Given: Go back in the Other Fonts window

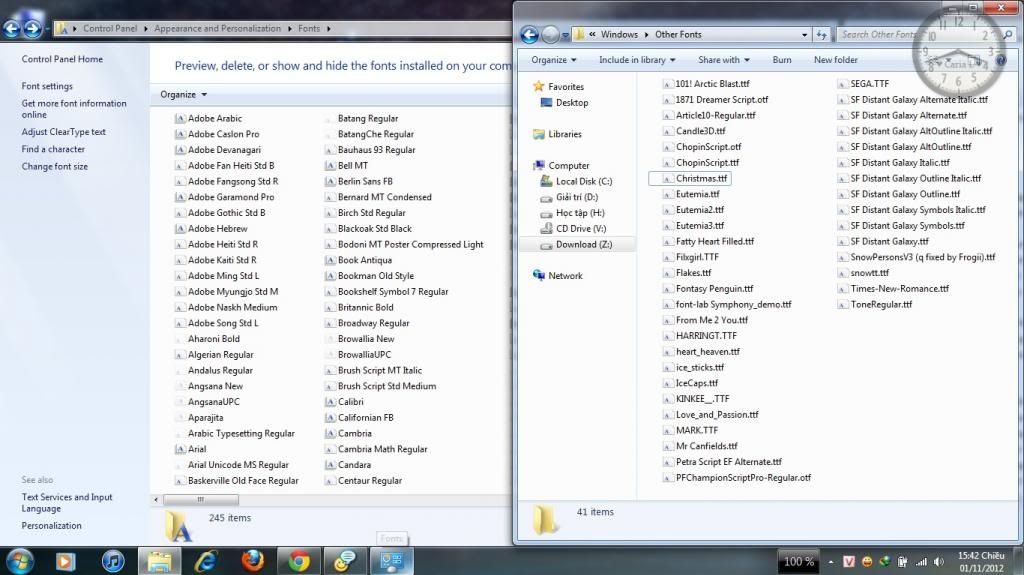Looking at the screenshot, I should pyautogui.click(x=530, y=35).
